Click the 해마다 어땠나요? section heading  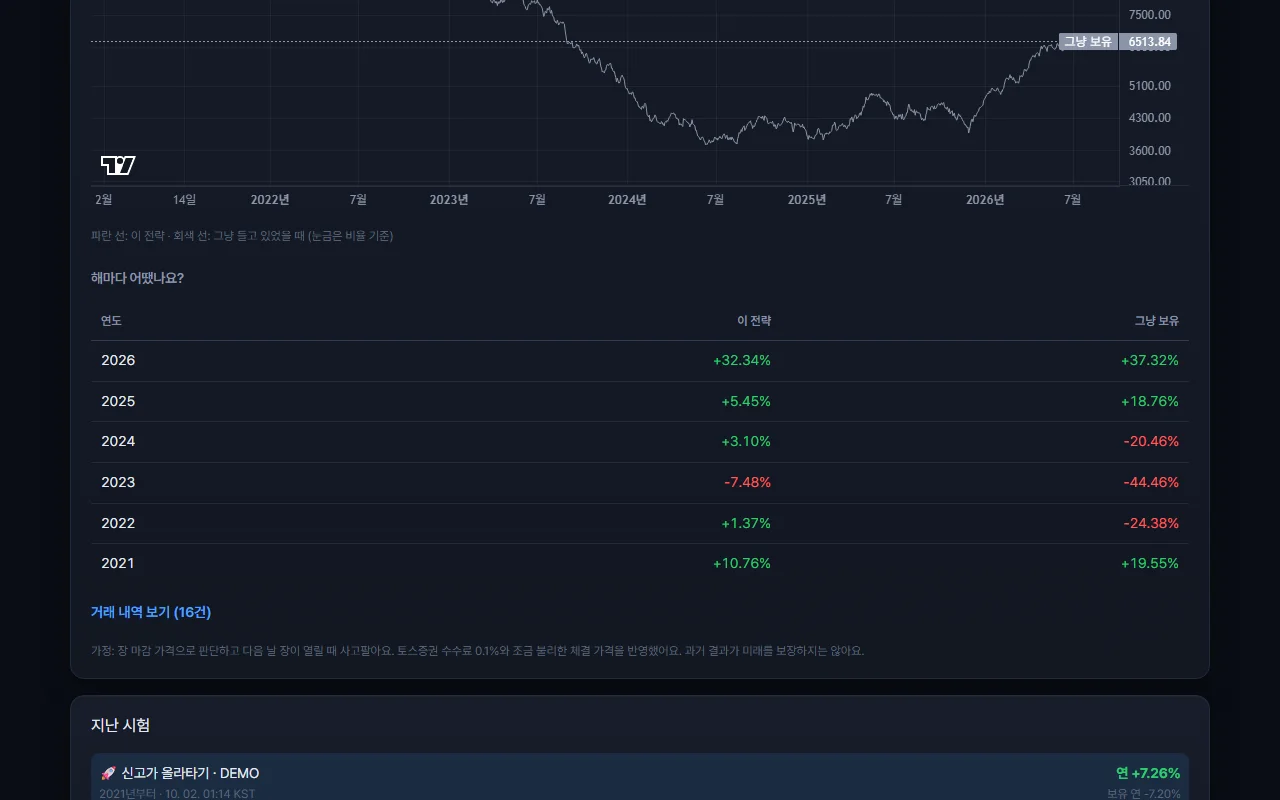click(x=137, y=278)
